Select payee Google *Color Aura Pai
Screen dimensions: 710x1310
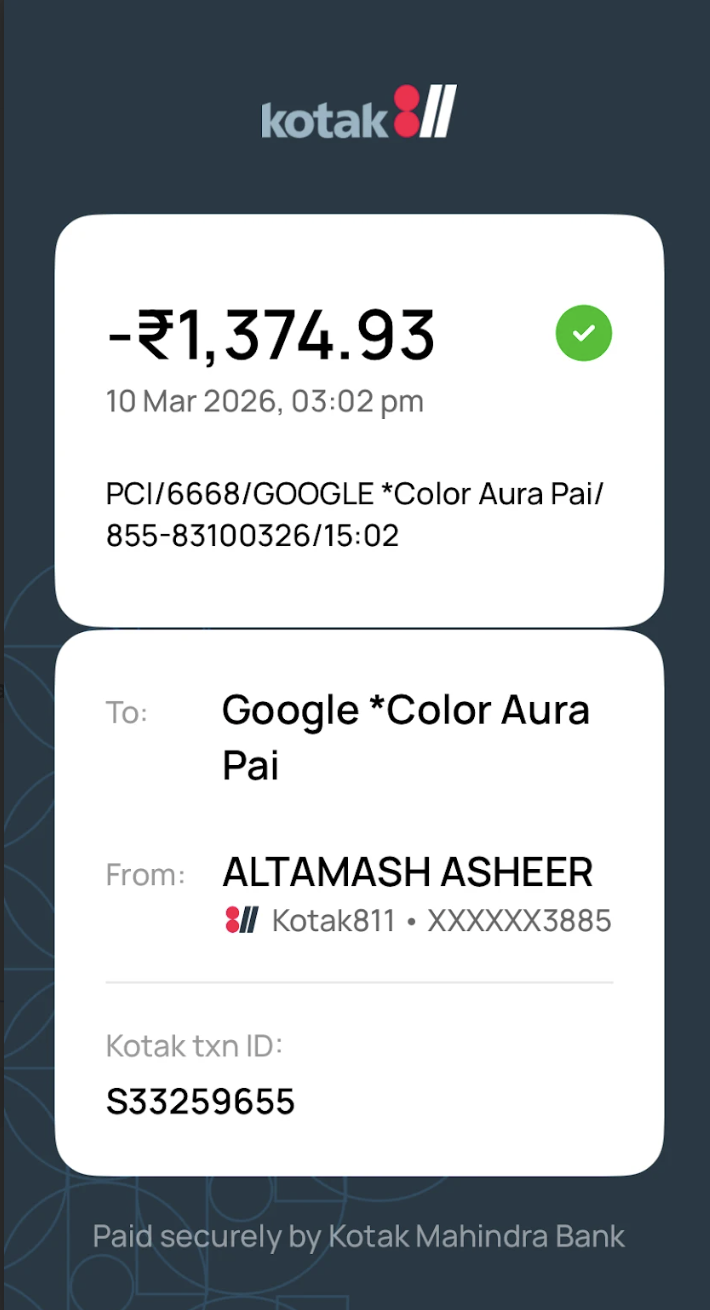[406, 738]
